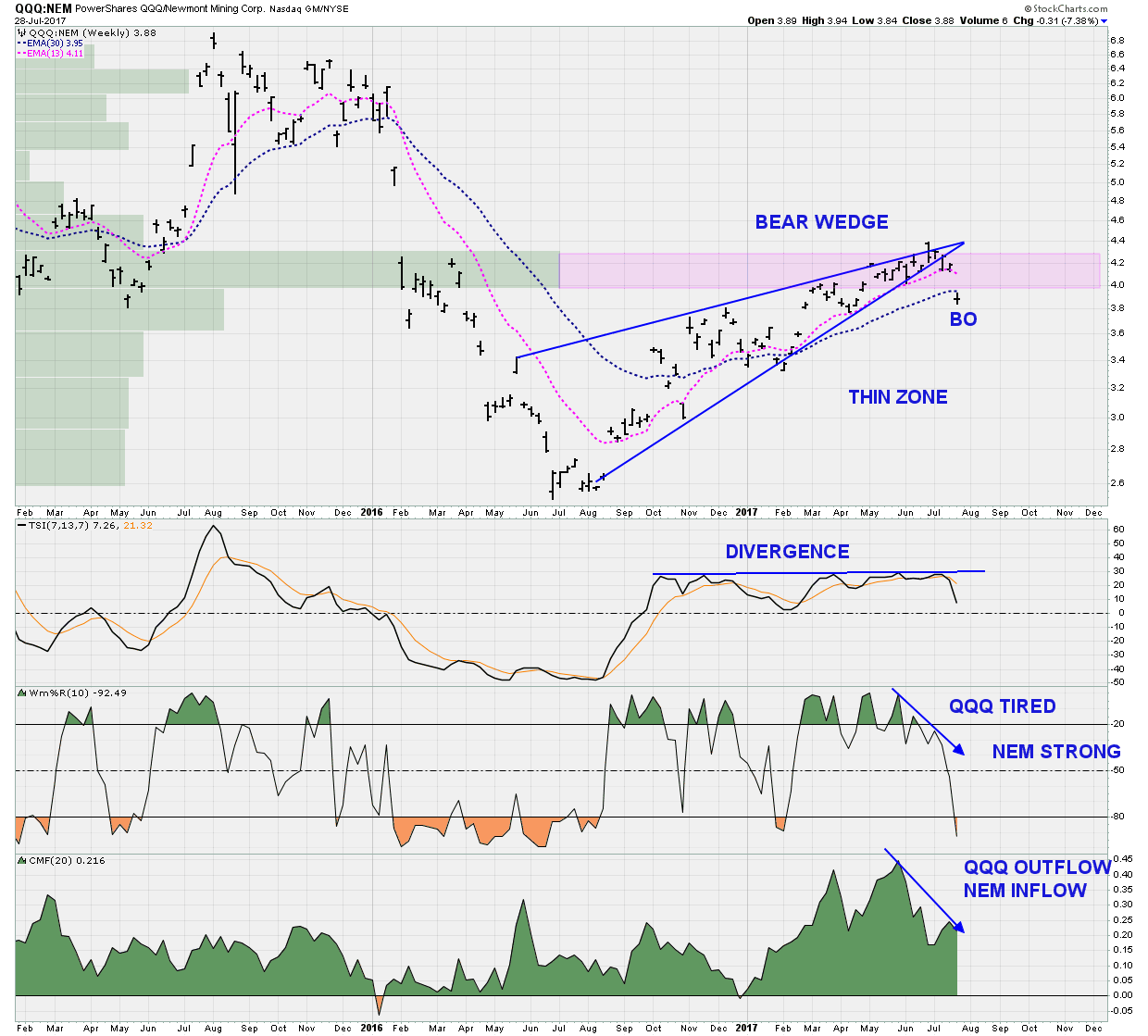Click the magenta dashed EMA(13) legend marker

point(22,53)
